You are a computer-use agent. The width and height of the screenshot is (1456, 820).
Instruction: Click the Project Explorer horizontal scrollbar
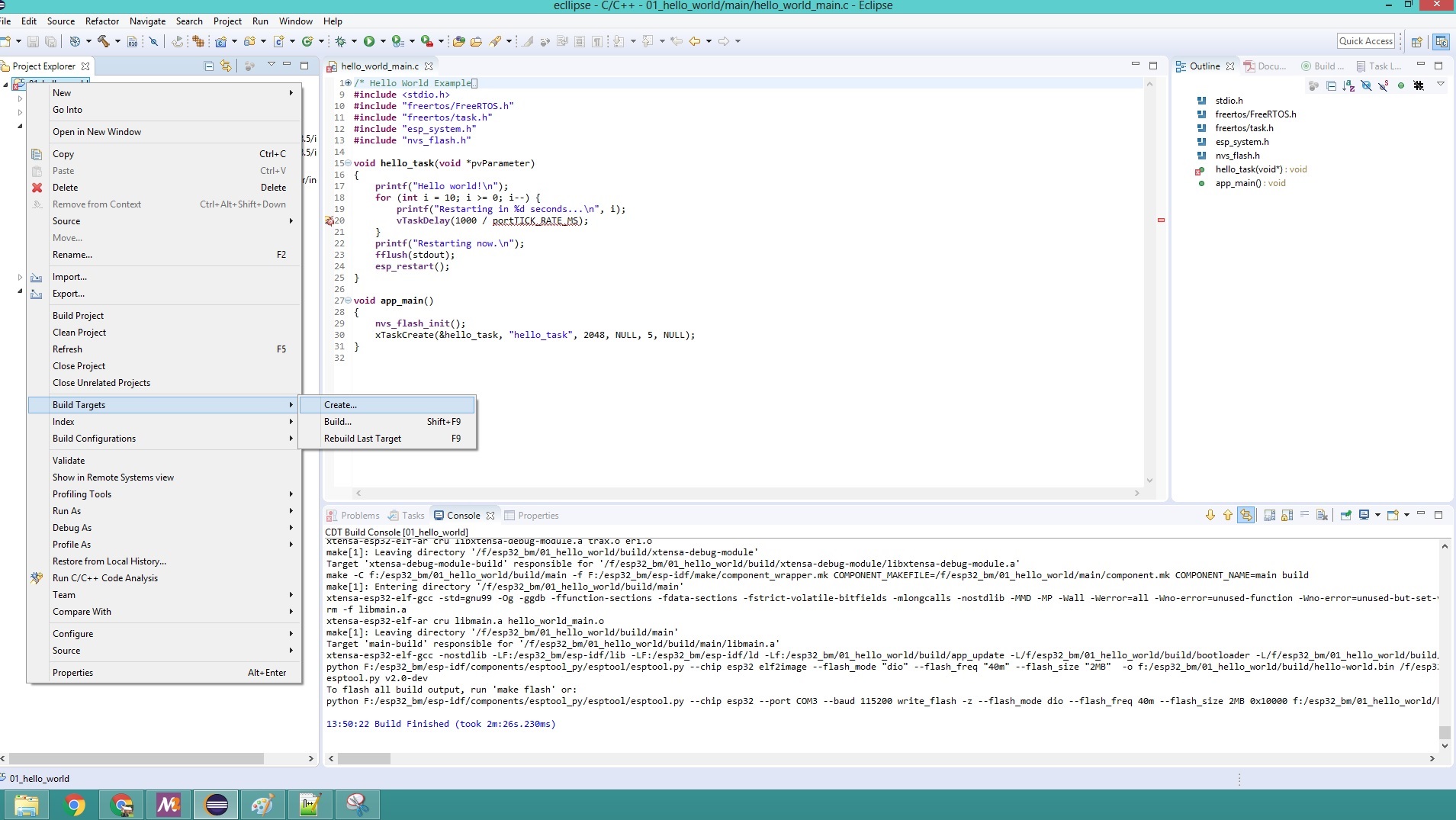coord(137,759)
